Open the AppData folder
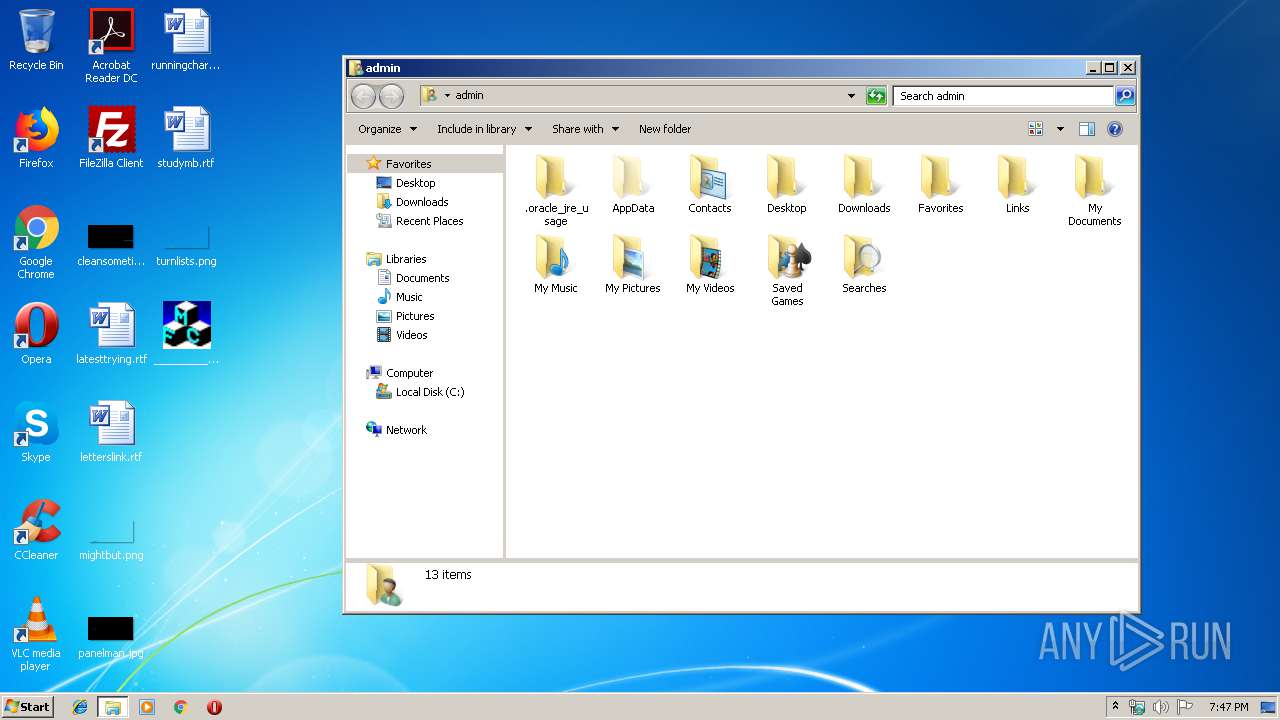1280x720 pixels. click(x=633, y=184)
